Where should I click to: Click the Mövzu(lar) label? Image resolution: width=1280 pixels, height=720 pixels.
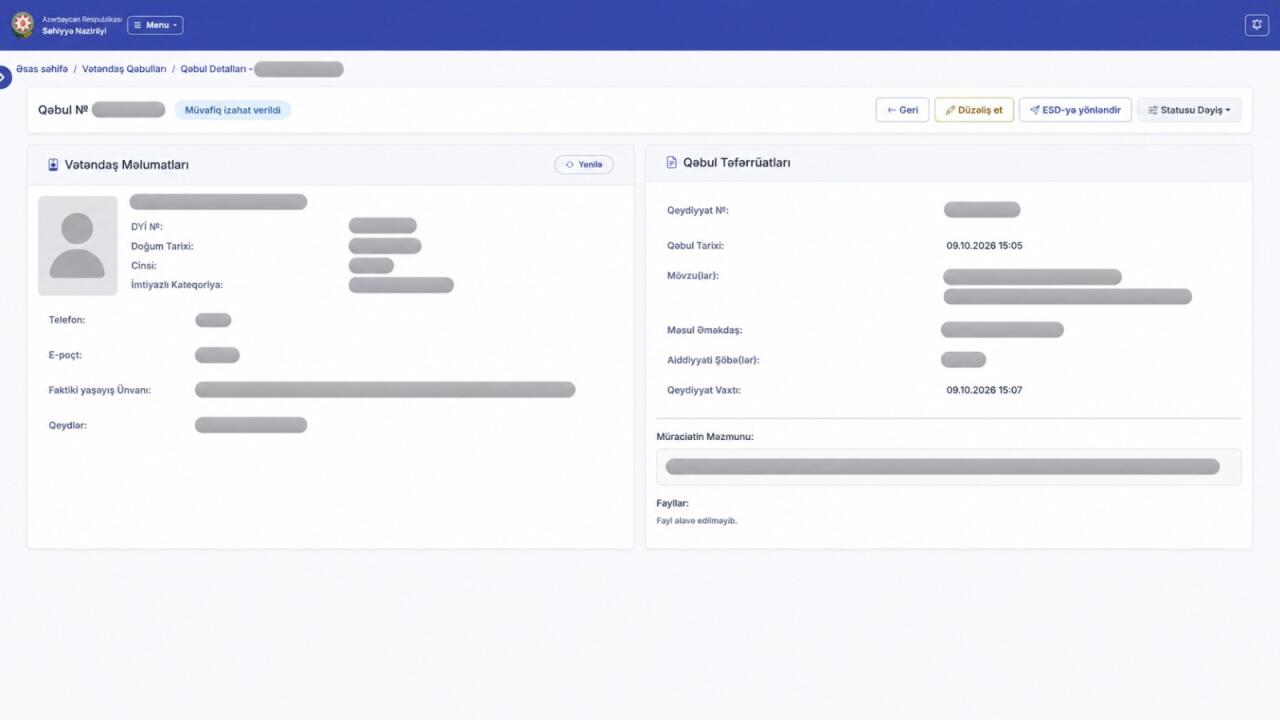click(x=693, y=276)
